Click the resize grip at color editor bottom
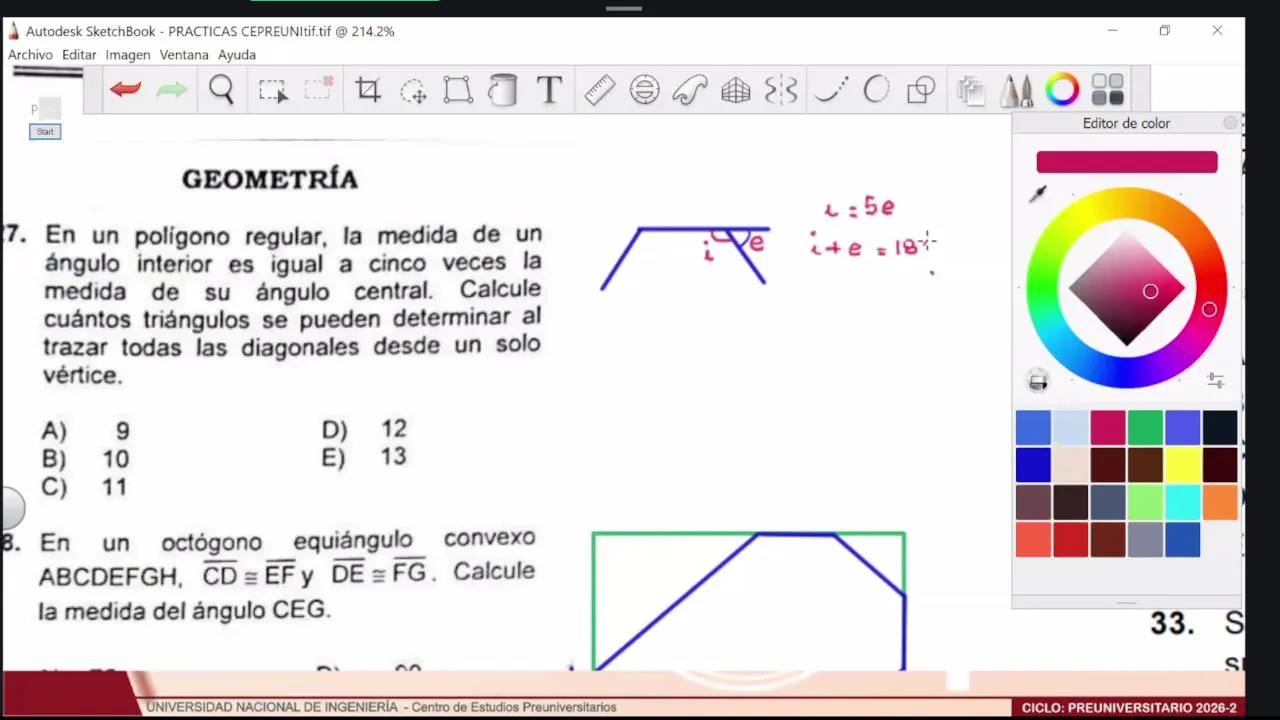The width and height of the screenshot is (1280, 720). click(1126, 603)
